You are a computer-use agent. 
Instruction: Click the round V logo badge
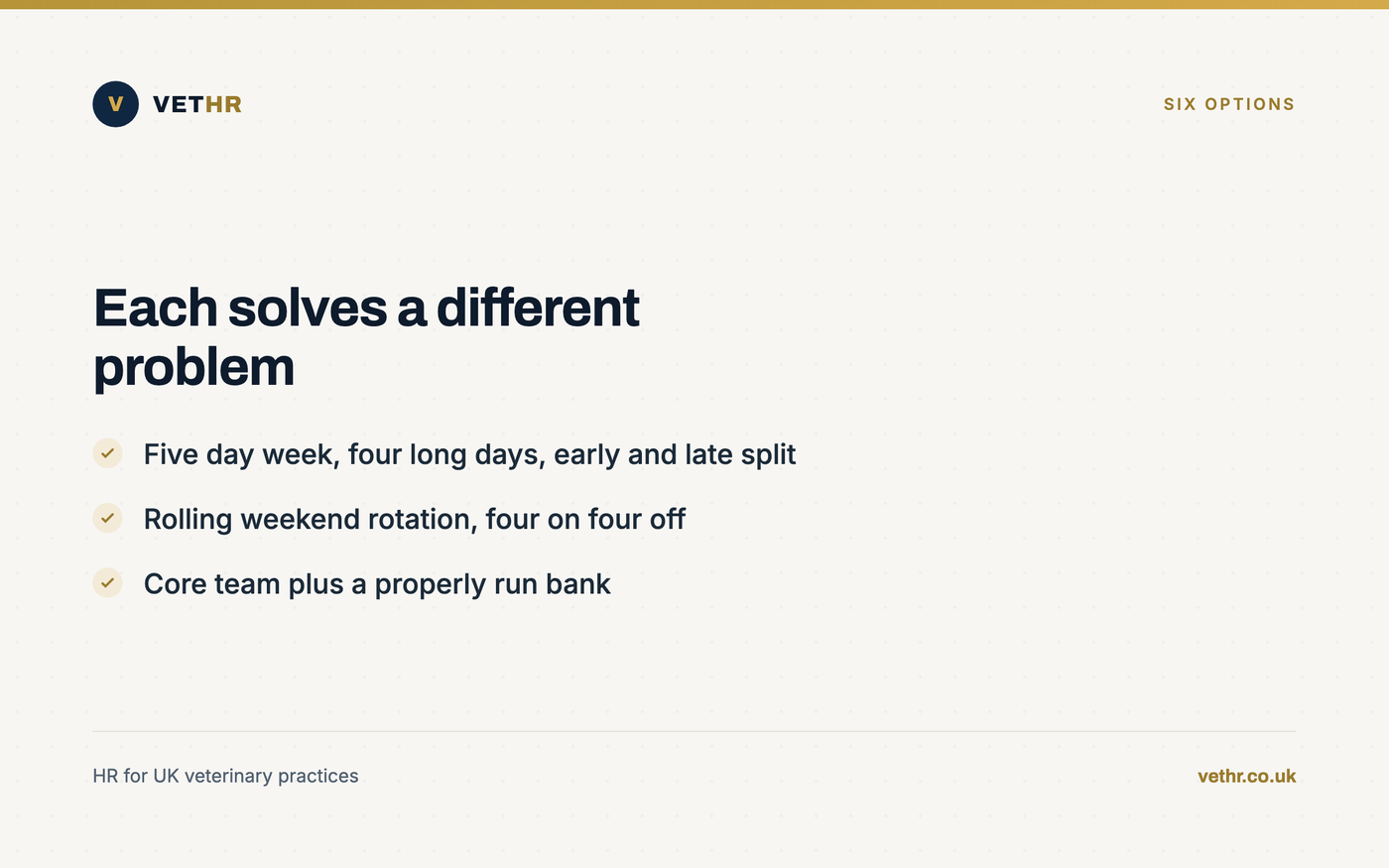[x=115, y=104]
